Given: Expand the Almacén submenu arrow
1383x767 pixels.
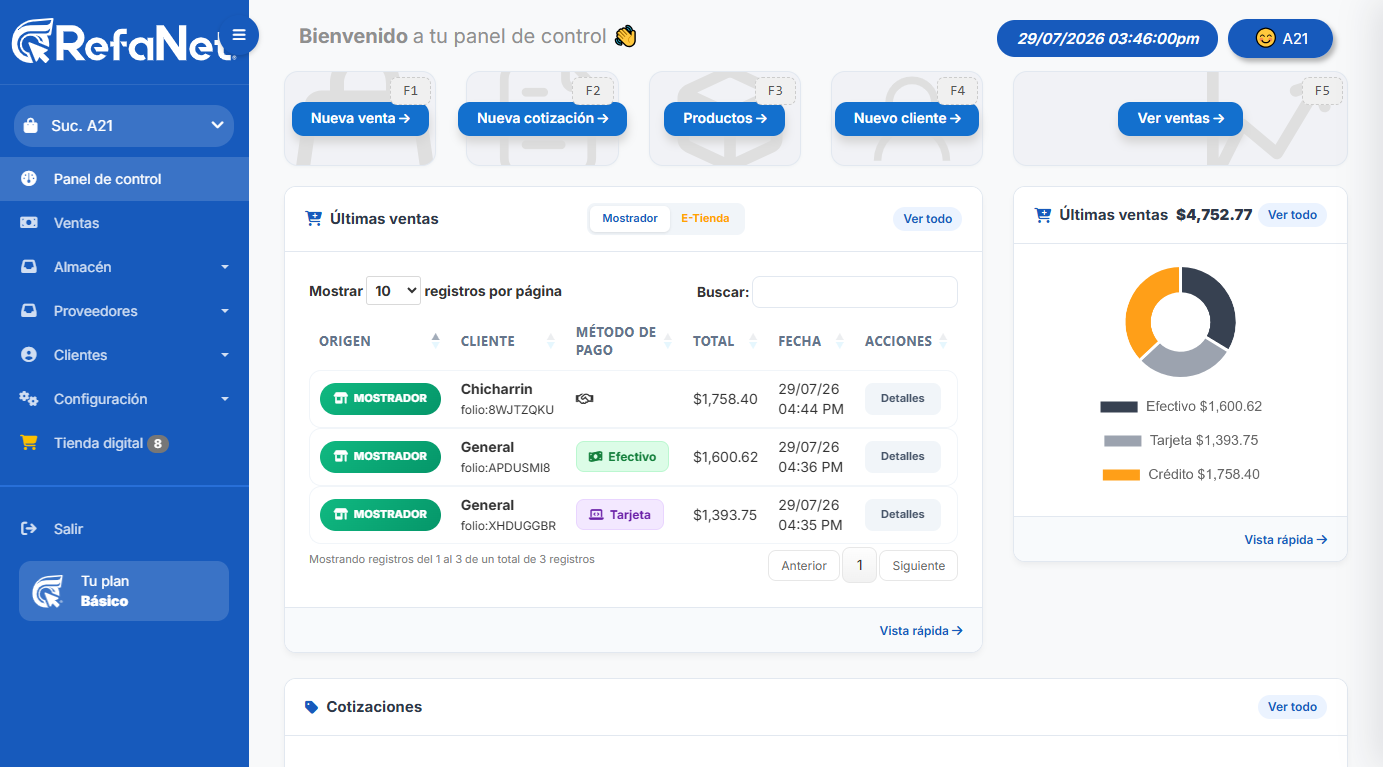Looking at the screenshot, I should tap(225, 267).
